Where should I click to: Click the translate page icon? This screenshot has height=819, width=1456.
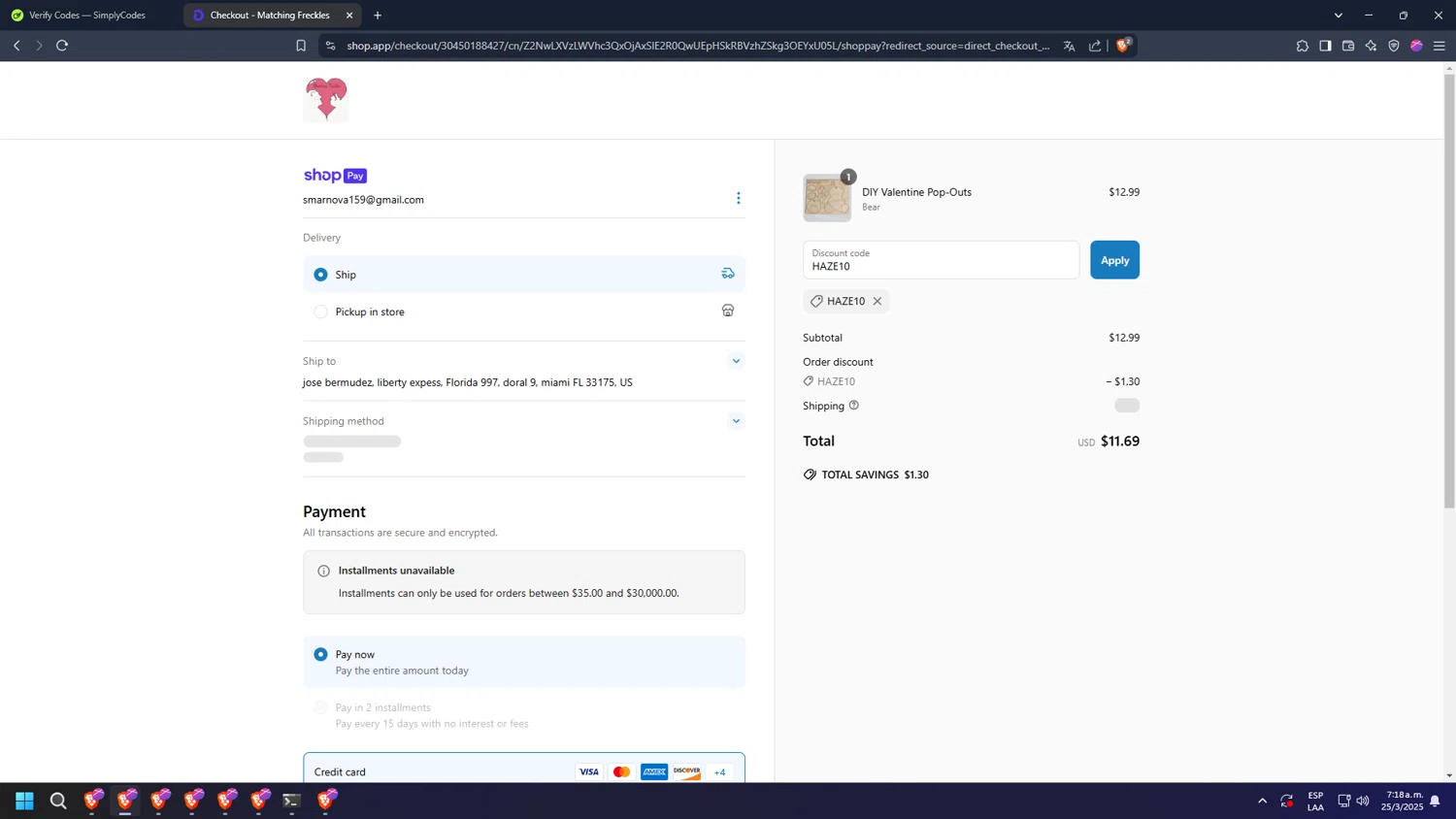(1069, 46)
